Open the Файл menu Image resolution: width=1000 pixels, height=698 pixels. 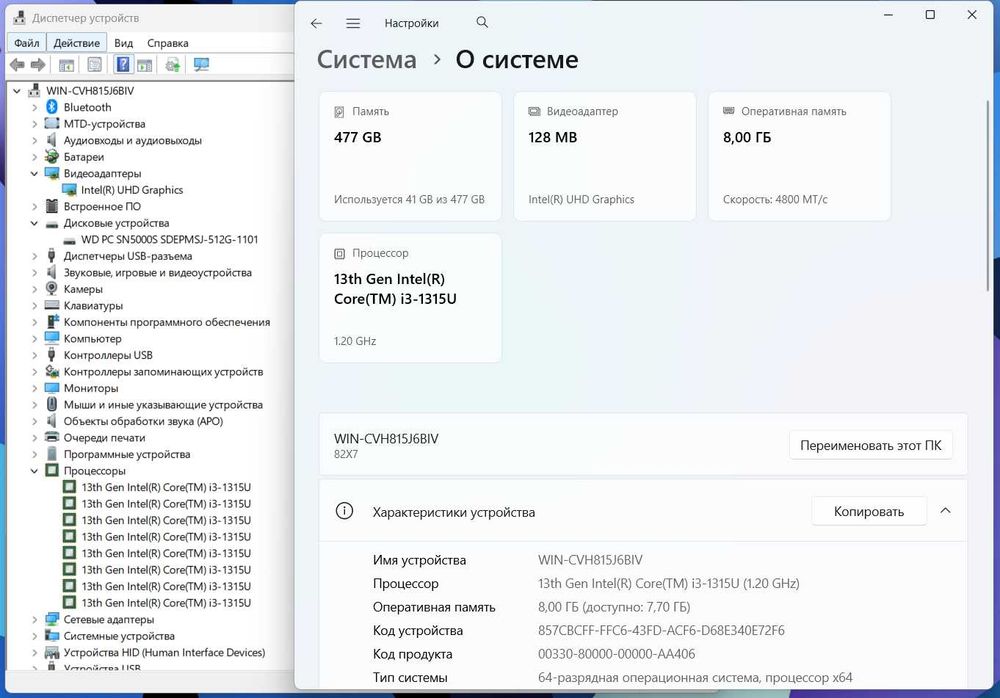(x=27, y=43)
